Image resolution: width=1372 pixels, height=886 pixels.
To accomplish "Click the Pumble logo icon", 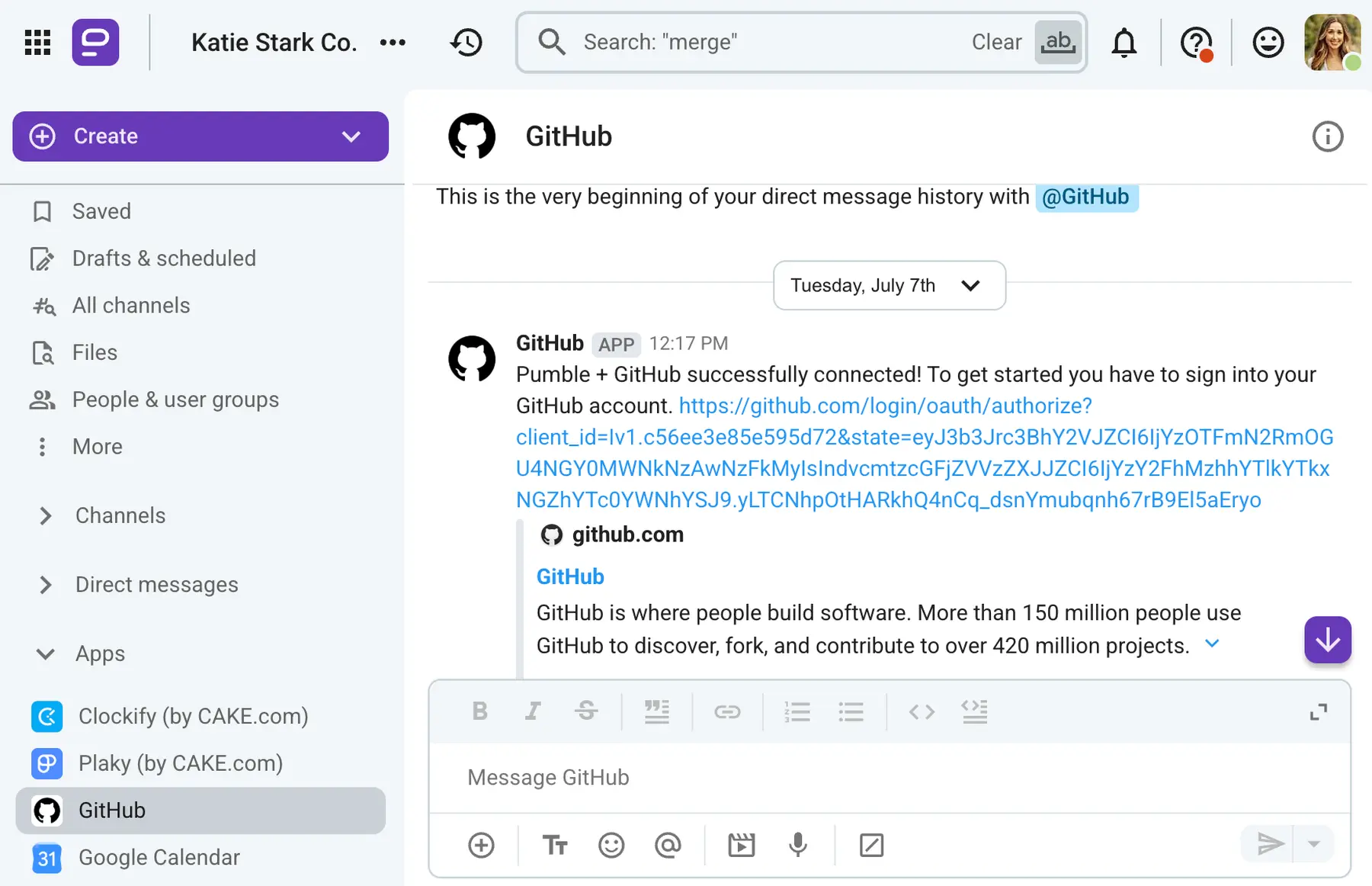I will click(95, 42).
